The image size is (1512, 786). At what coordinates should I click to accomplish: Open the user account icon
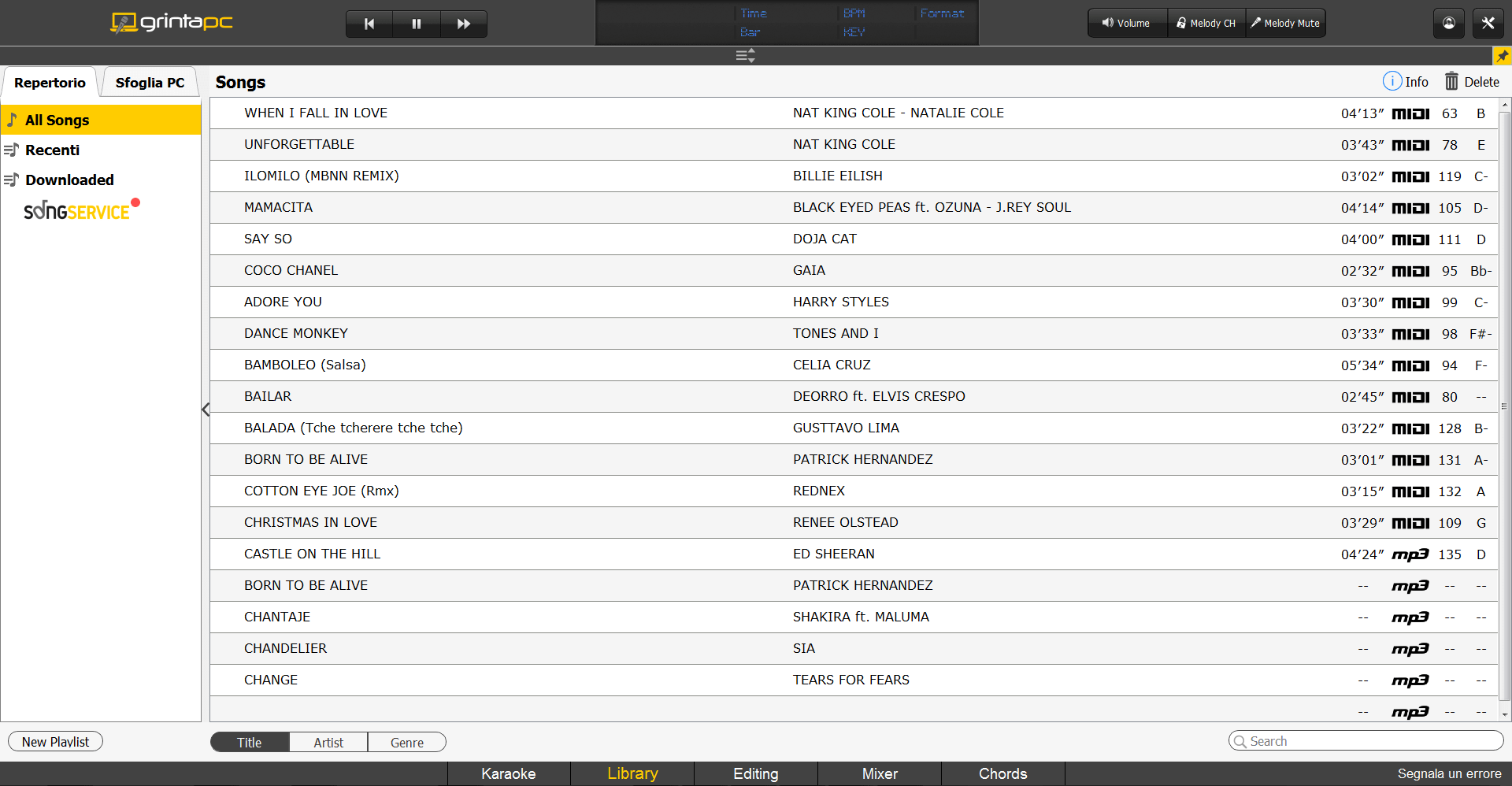1449,24
